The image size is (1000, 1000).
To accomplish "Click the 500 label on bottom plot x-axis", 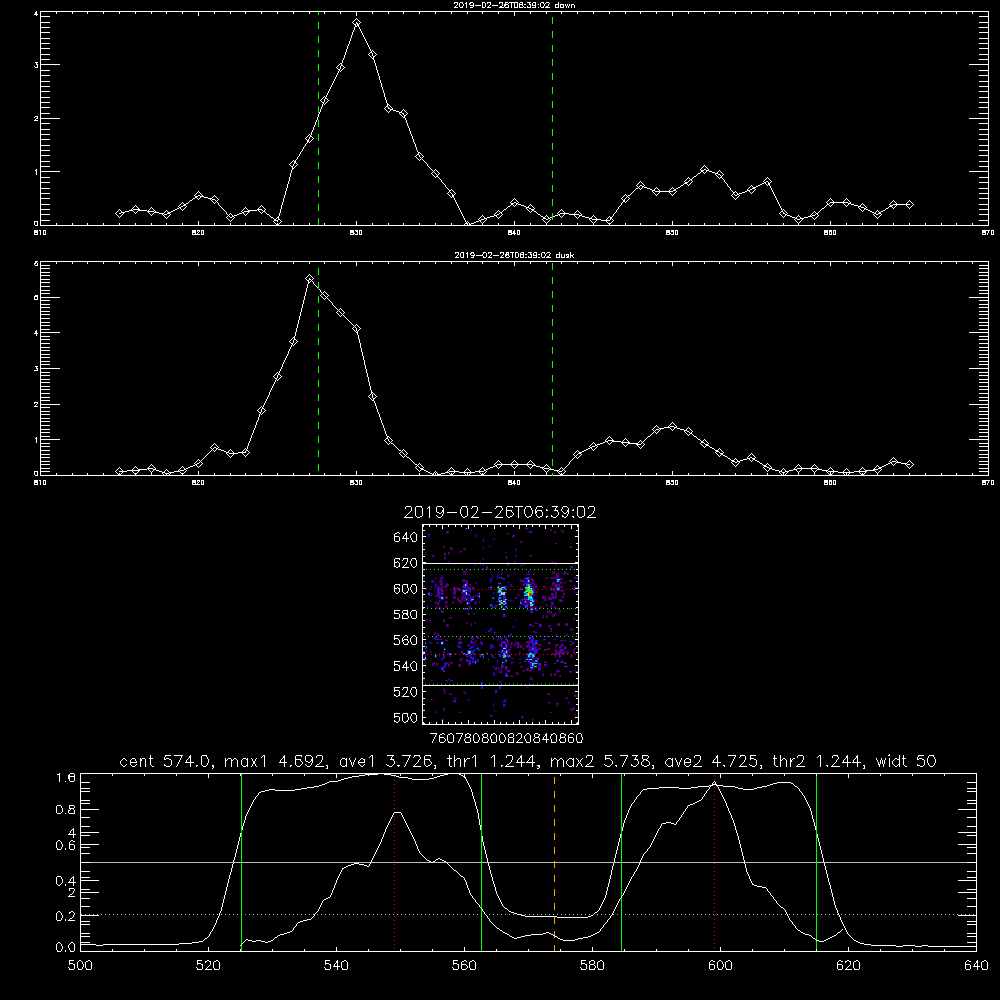I will click(80, 966).
